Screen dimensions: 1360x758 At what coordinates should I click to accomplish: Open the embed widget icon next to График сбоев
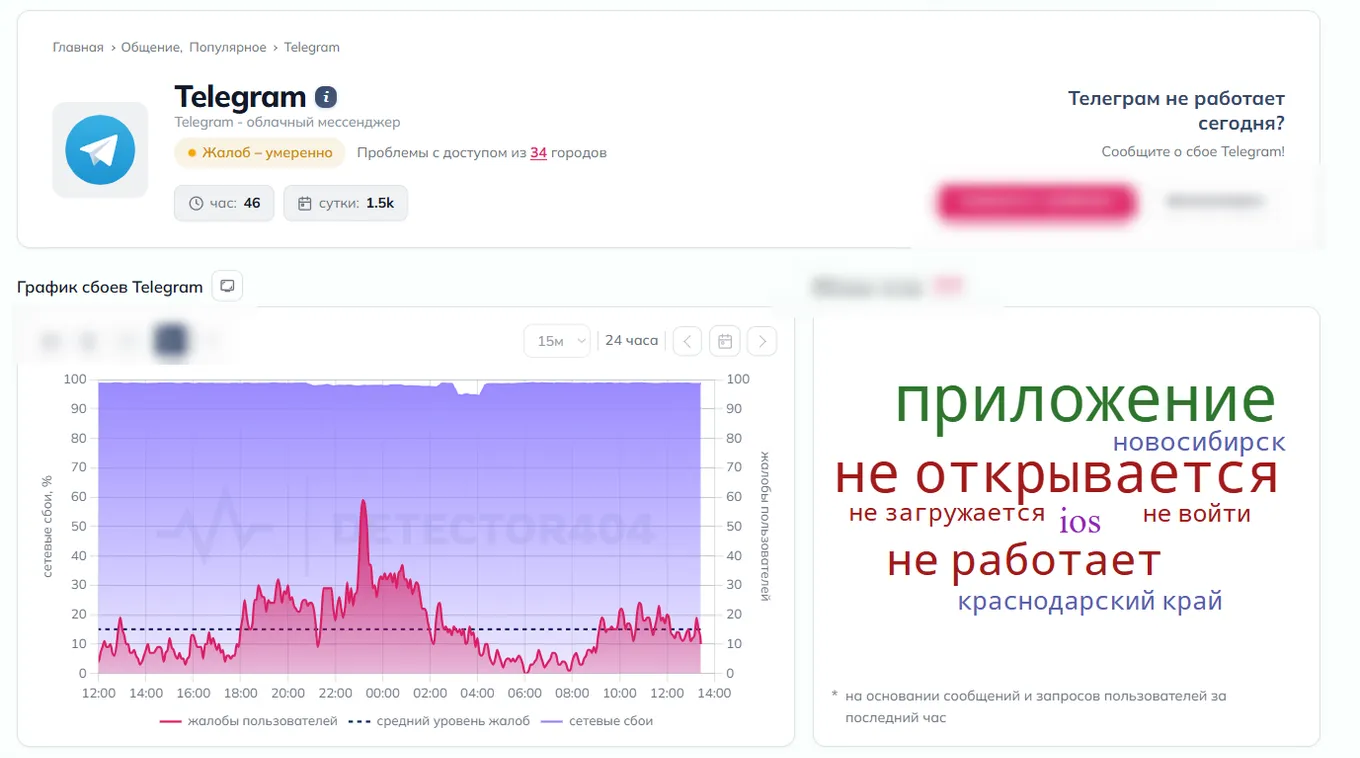[227, 286]
